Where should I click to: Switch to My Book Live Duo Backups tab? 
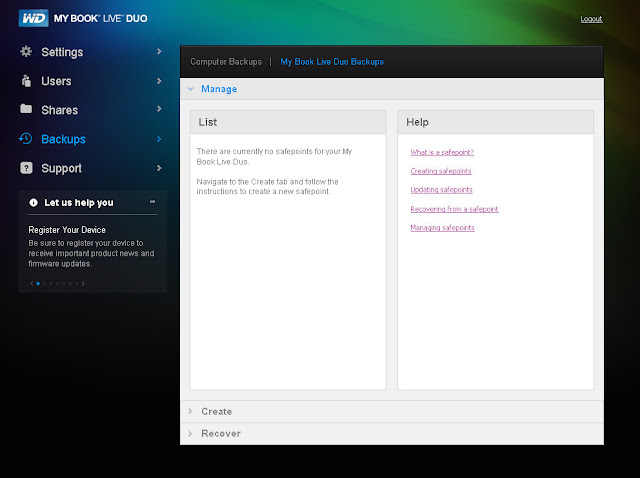click(332, 62)
